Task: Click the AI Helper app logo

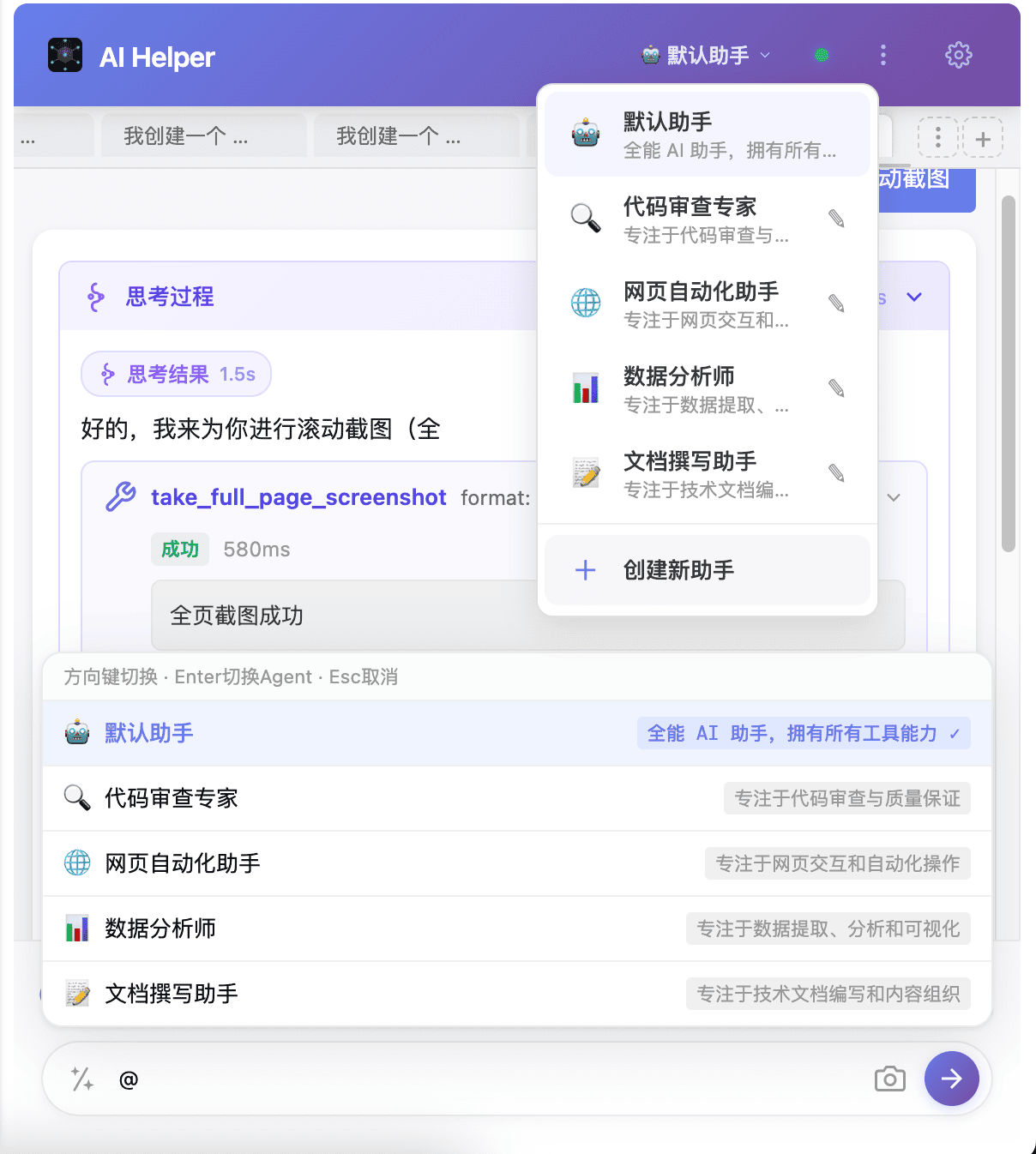Action: (65, 56)
